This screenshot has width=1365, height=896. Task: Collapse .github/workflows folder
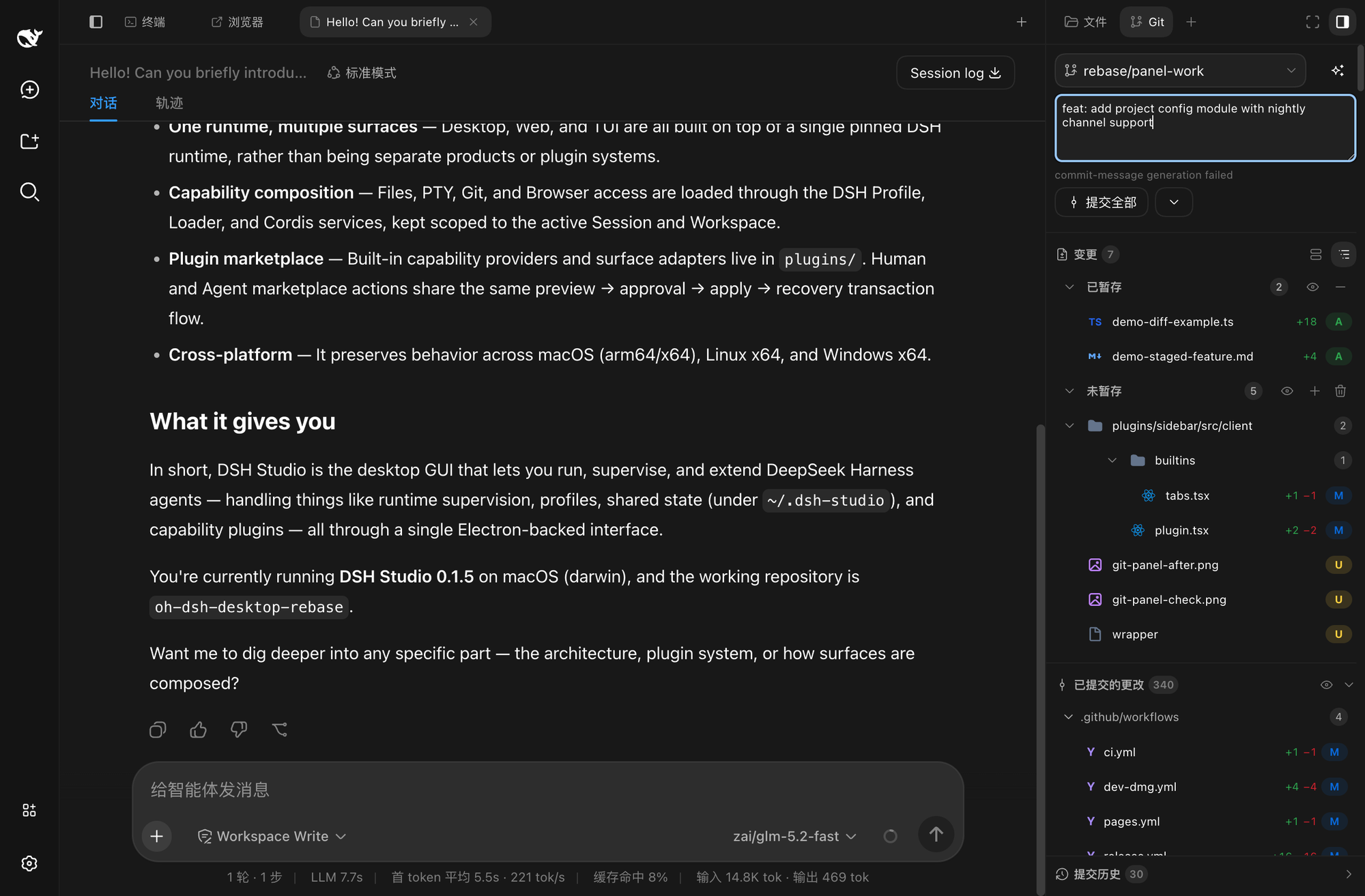pyautogui.click(x=1068, y=717)
